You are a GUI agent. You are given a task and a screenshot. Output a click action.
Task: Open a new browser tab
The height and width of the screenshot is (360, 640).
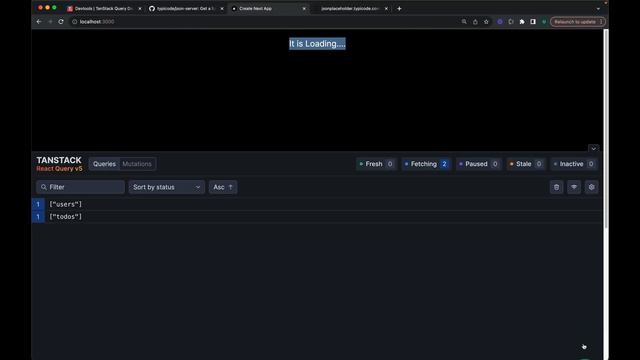click(x=399, y=9)
